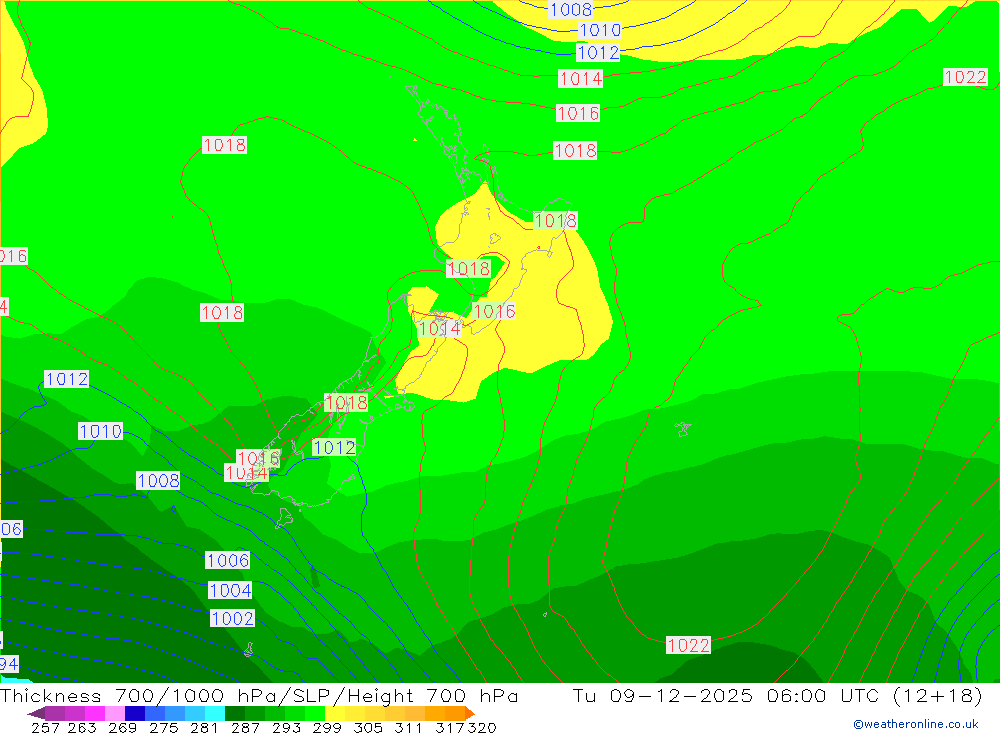Click the red "1022" label in the upper right

pos(966,77)
